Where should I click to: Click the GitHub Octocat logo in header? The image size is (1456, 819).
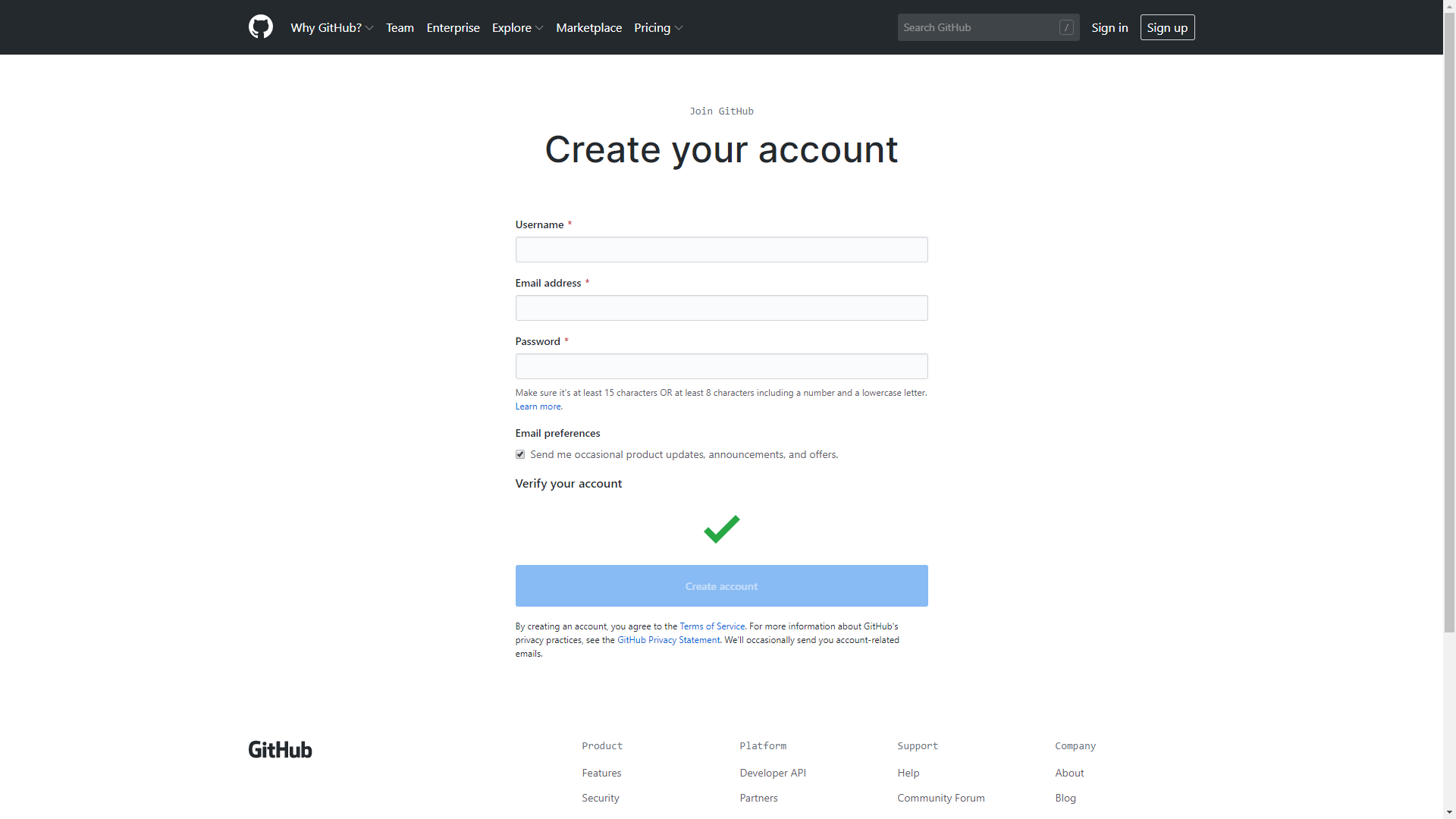click(260, 27)
